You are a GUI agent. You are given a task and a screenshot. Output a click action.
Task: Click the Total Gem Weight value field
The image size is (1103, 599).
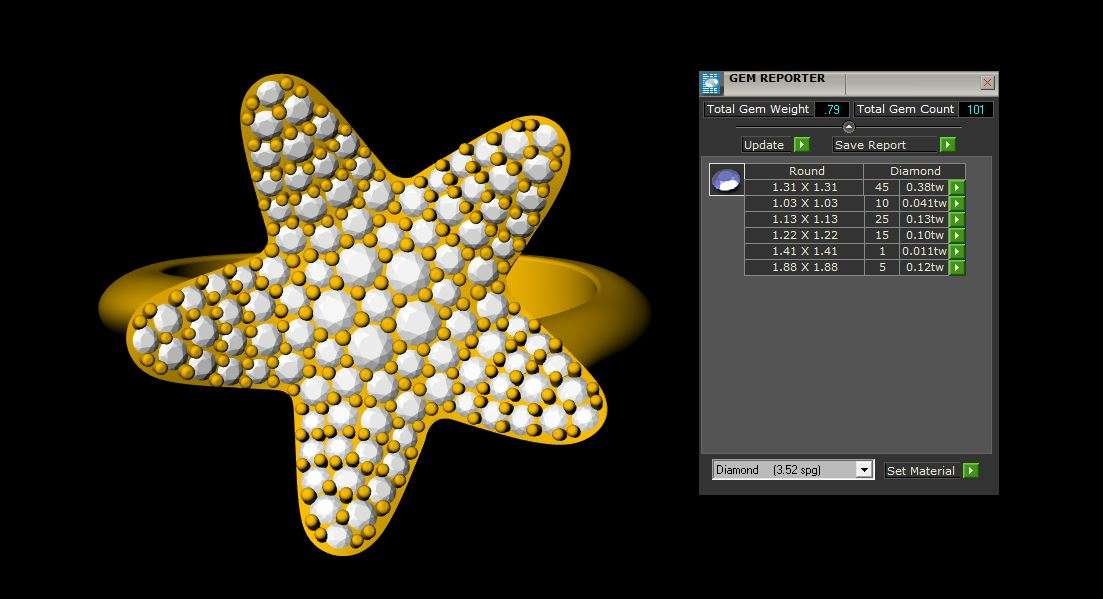pyautogui.click(x=832, y=109)
